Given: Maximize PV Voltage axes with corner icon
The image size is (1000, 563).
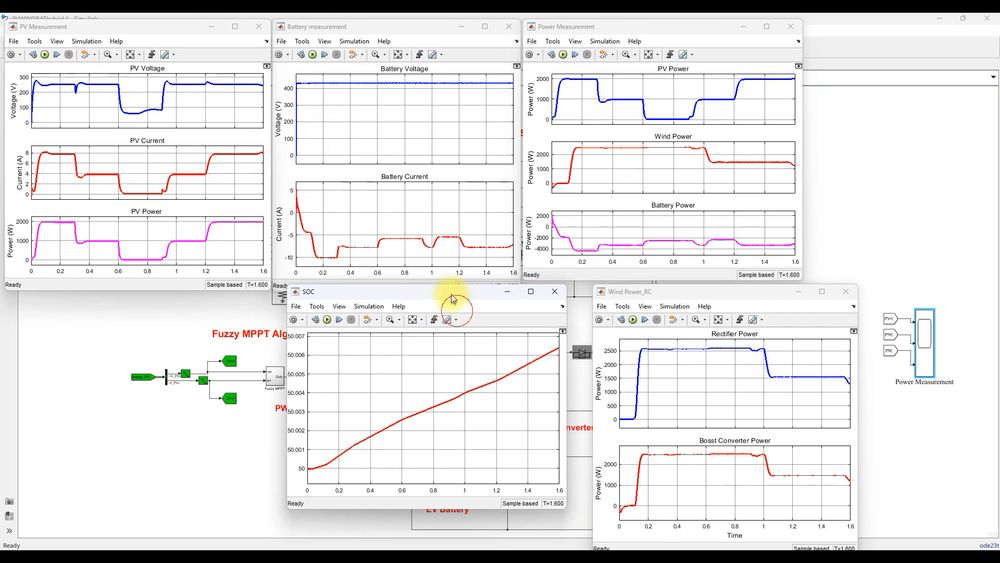Looking at the screenshot, I should tap(267, 66).
